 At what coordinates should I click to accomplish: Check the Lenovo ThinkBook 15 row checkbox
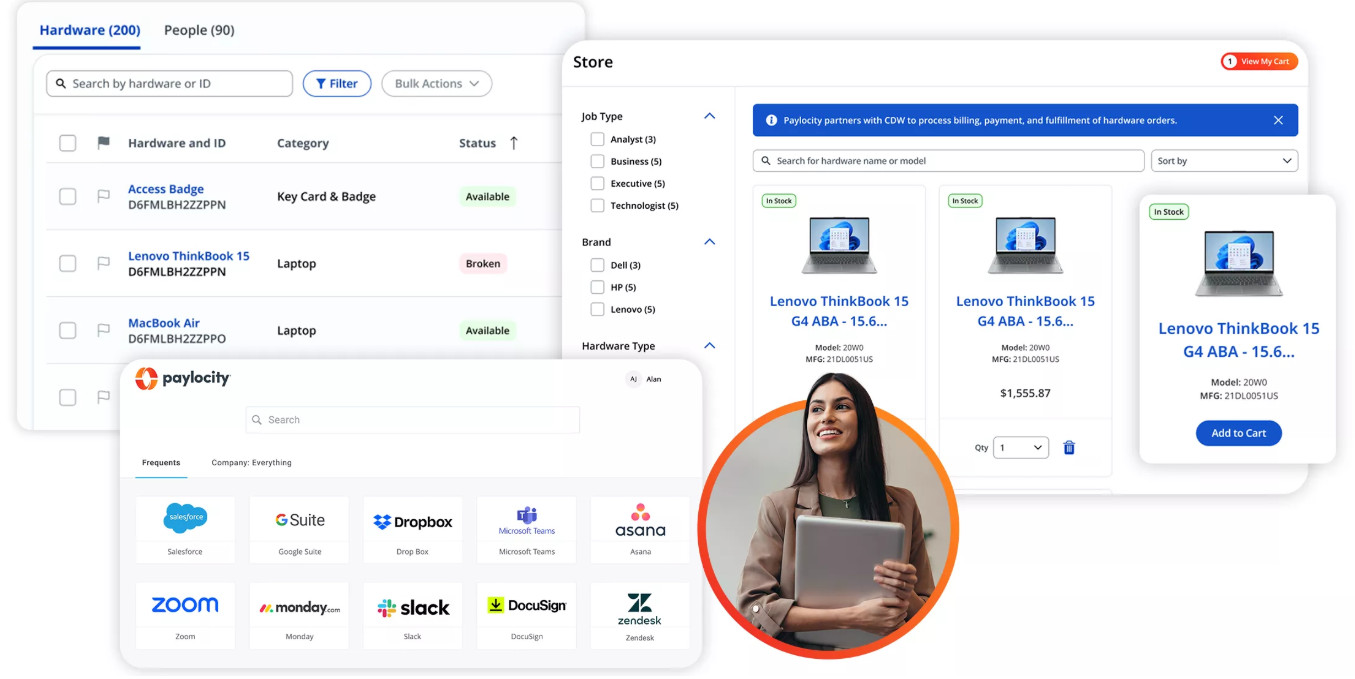pos(68,264)
